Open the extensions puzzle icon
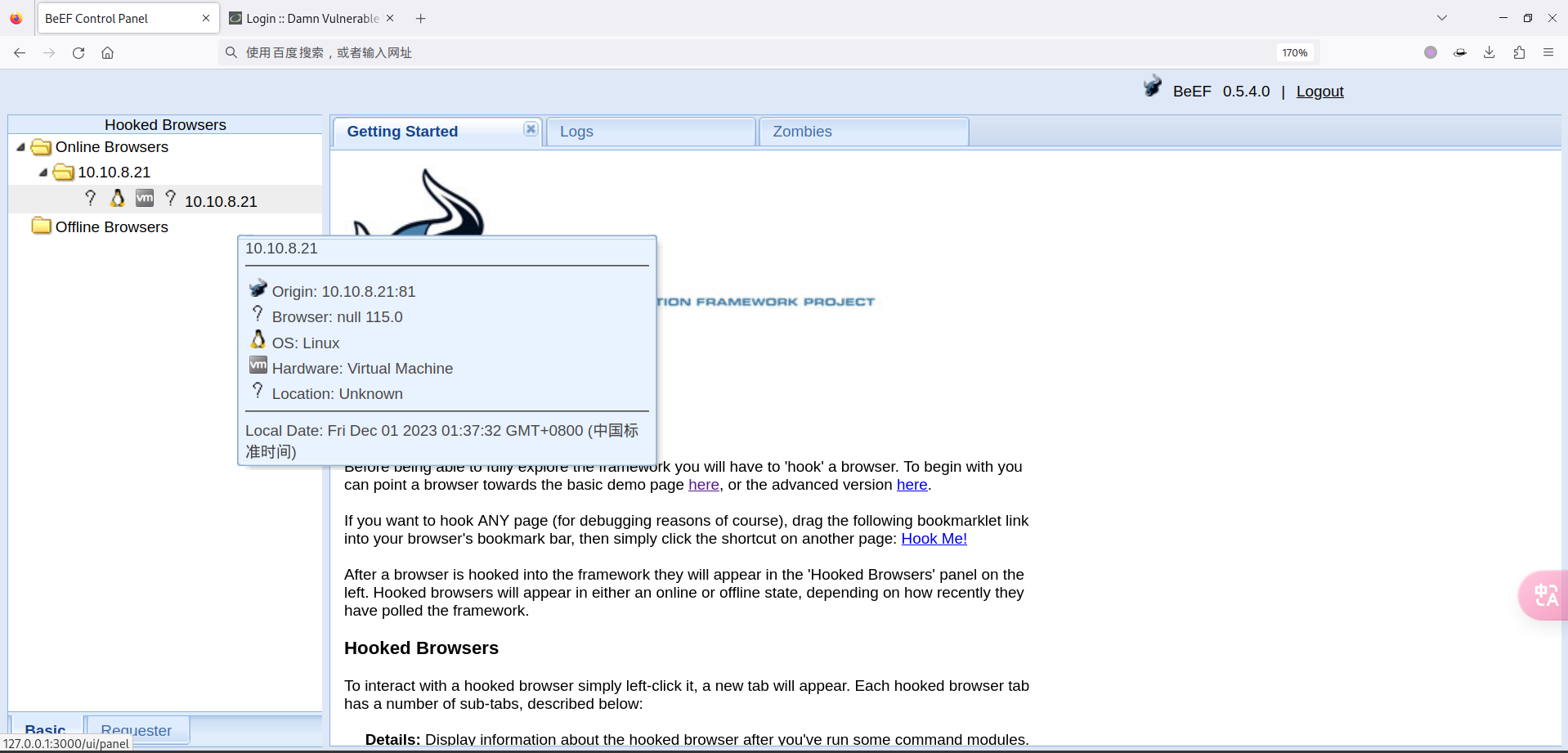 click(1519, 52)
